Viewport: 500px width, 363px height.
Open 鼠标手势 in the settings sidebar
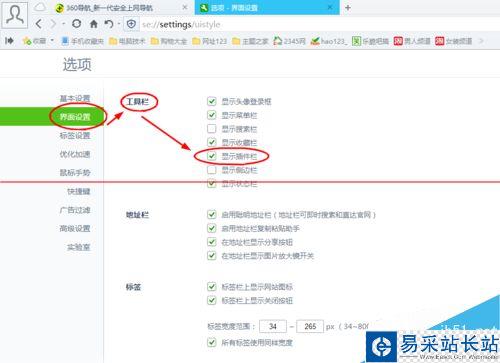pyautogui.click(x=75, y=173)
